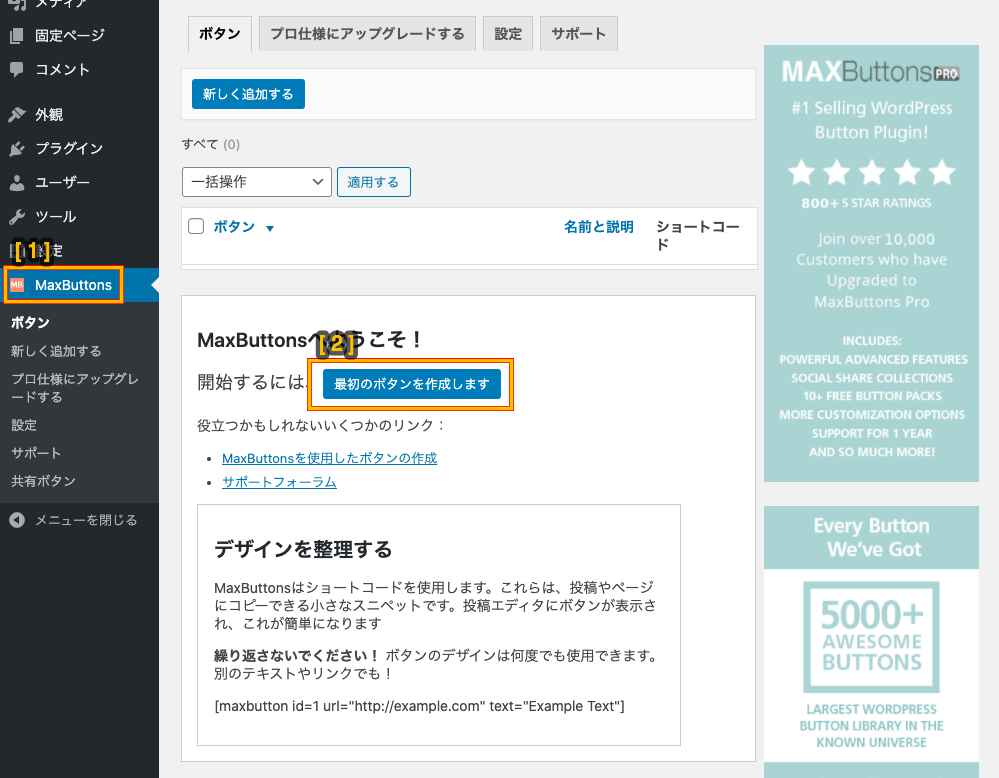Click the Every Button We've Got heading

tap(872, 537)
